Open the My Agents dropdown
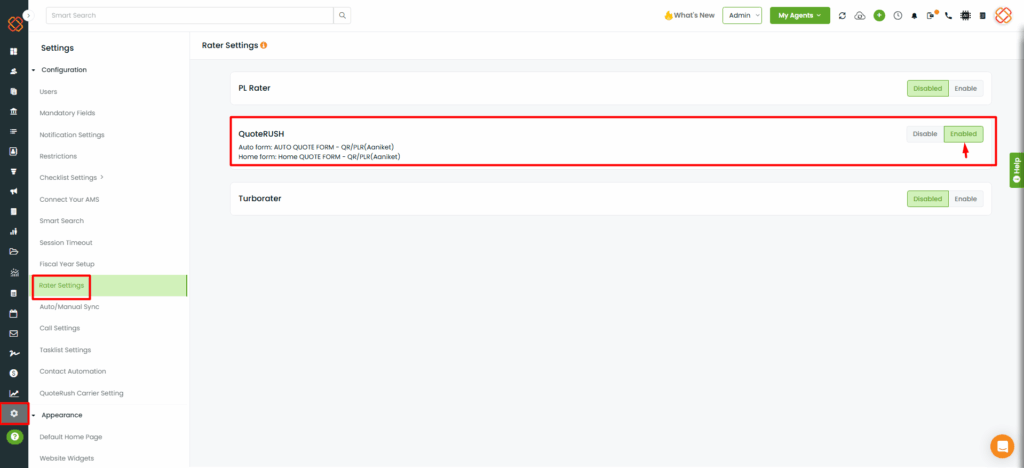Viewport: 1024px width, 468px height. click(x=799, y=16)
